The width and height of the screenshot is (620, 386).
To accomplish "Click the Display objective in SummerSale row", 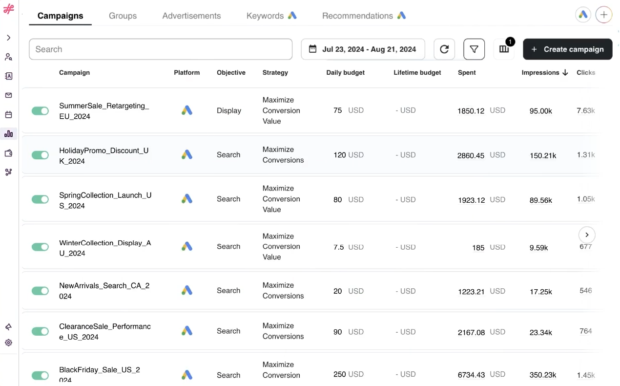I will 229,110.
